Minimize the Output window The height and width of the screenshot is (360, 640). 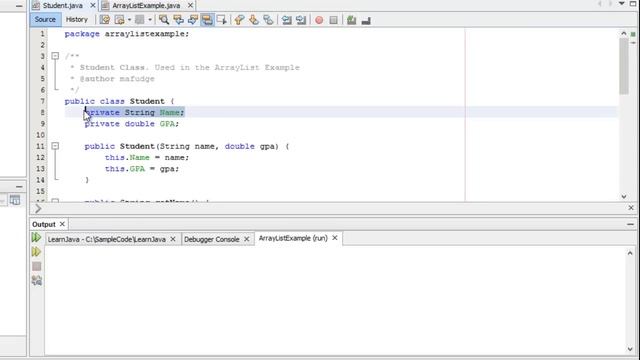631,224
